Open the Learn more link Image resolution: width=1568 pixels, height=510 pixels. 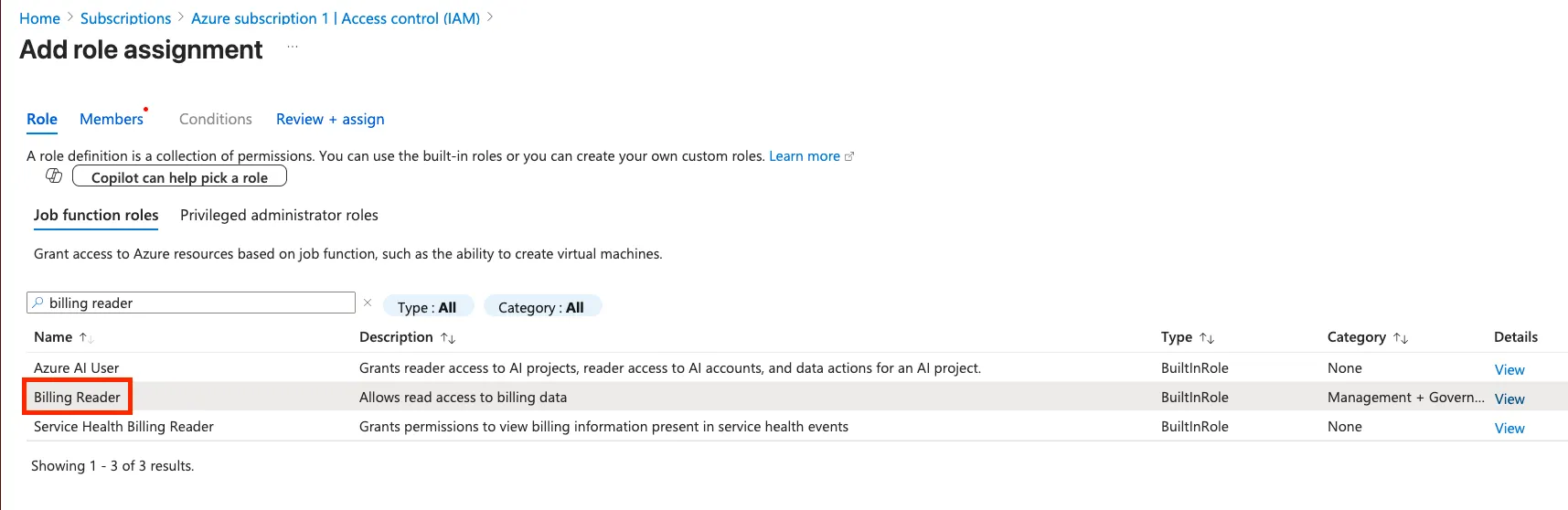tap(805, 156)
